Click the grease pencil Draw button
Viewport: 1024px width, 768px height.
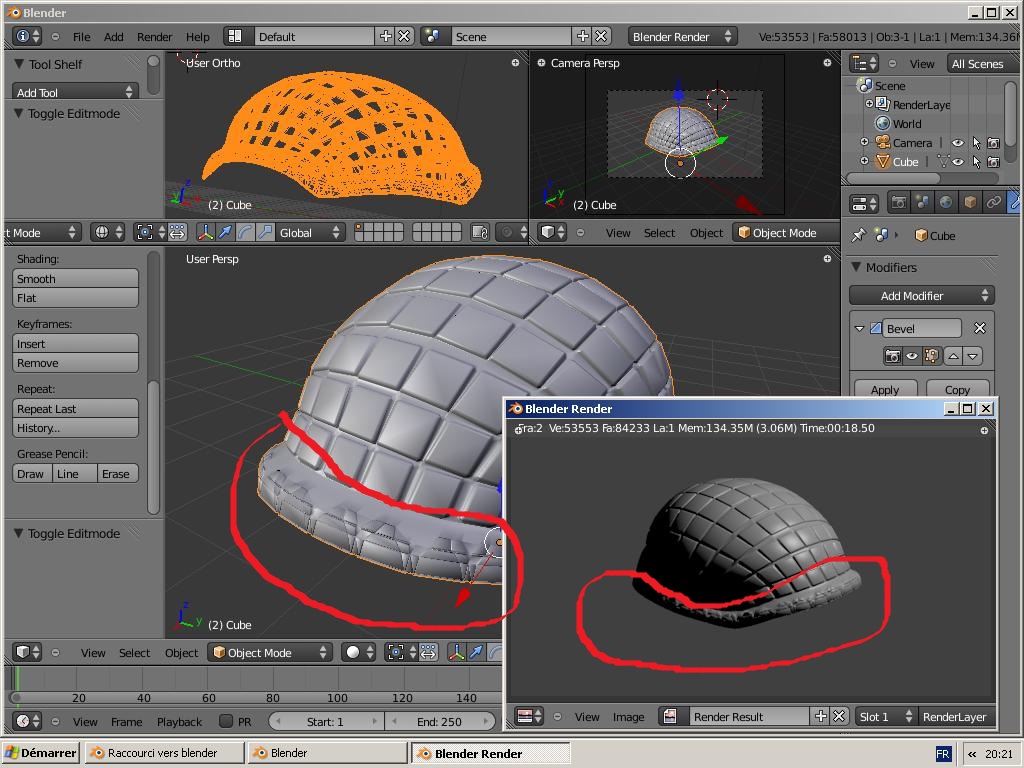point(31,473)
